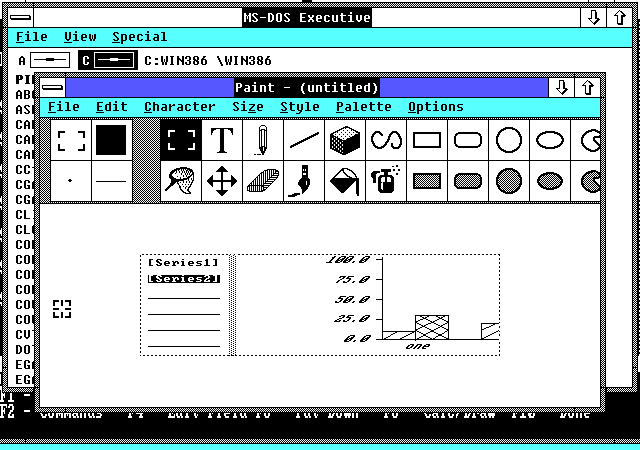Click the [Series1] label in canvas

[184, 263]
